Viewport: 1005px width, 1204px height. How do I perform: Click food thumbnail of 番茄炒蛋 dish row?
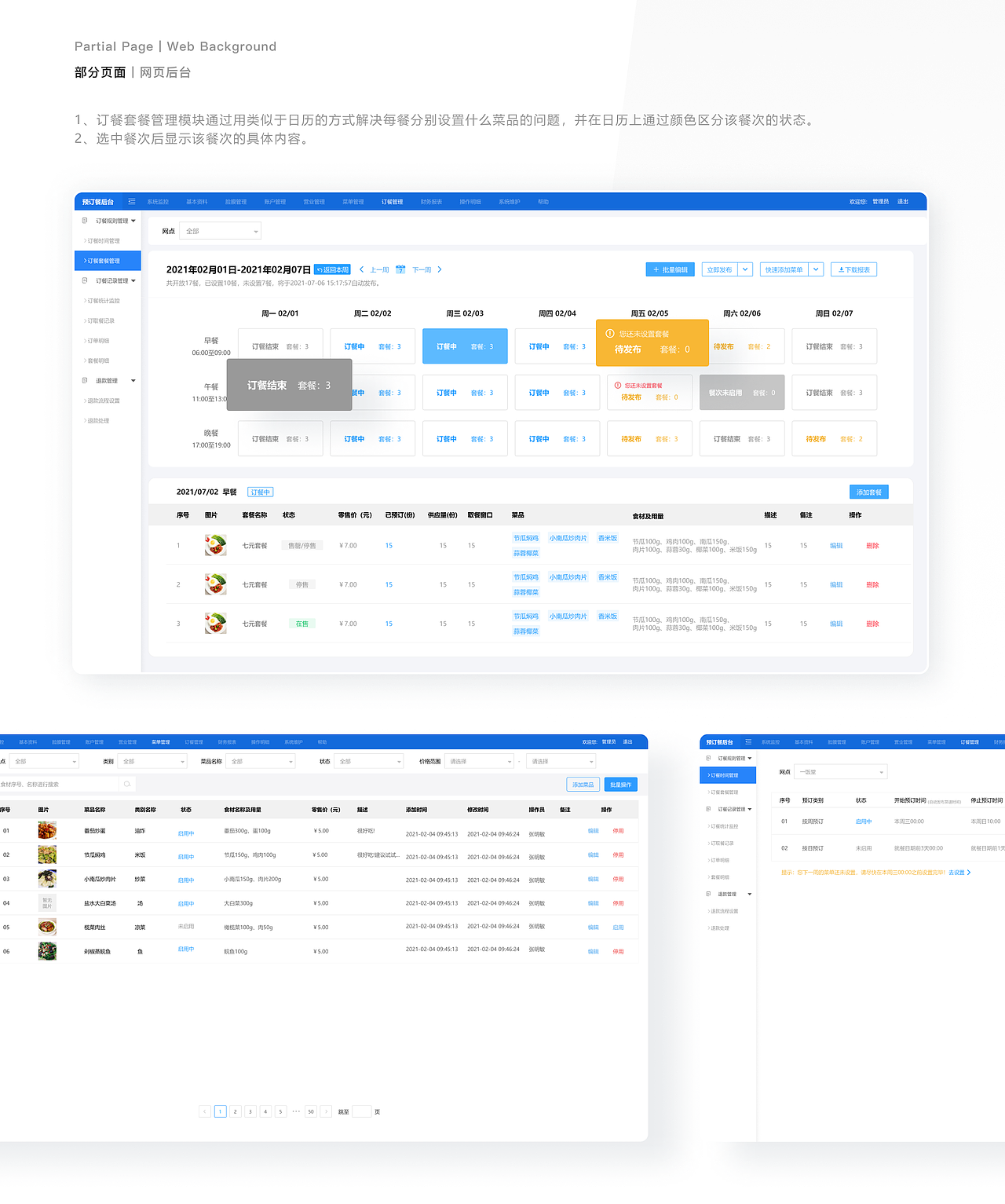coord(47,830)
